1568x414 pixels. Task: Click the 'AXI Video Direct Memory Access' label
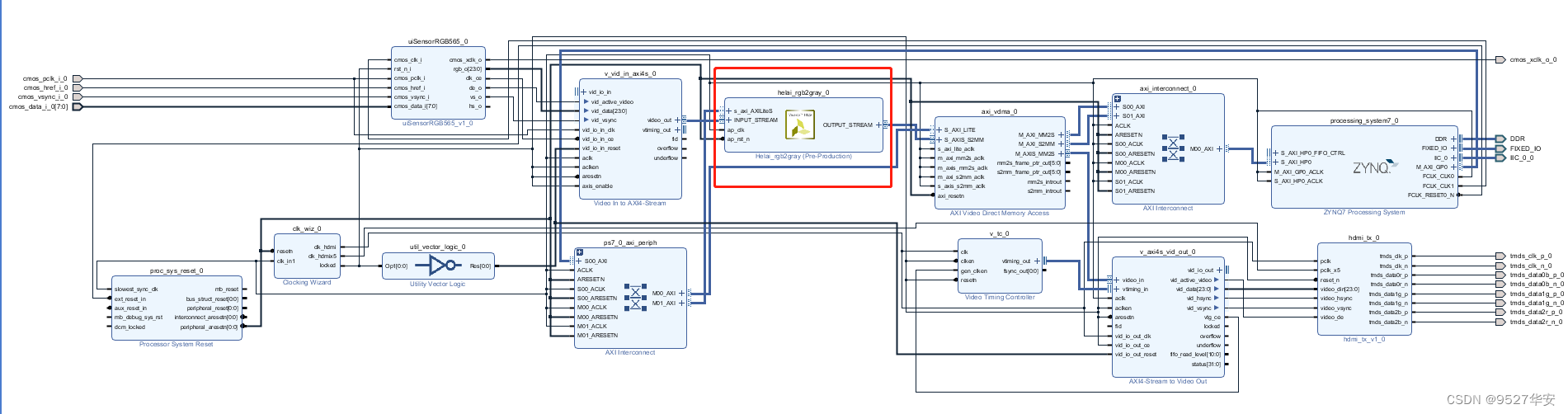click(1000, 214)
